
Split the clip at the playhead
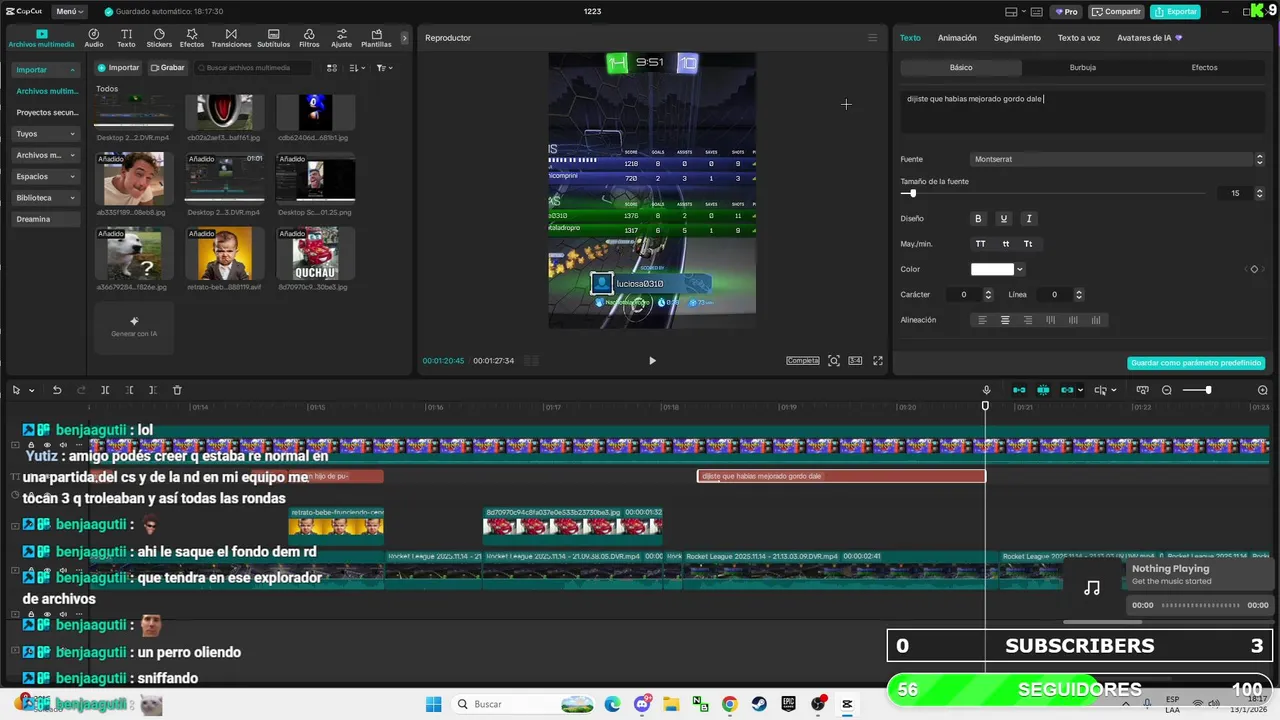105,390
